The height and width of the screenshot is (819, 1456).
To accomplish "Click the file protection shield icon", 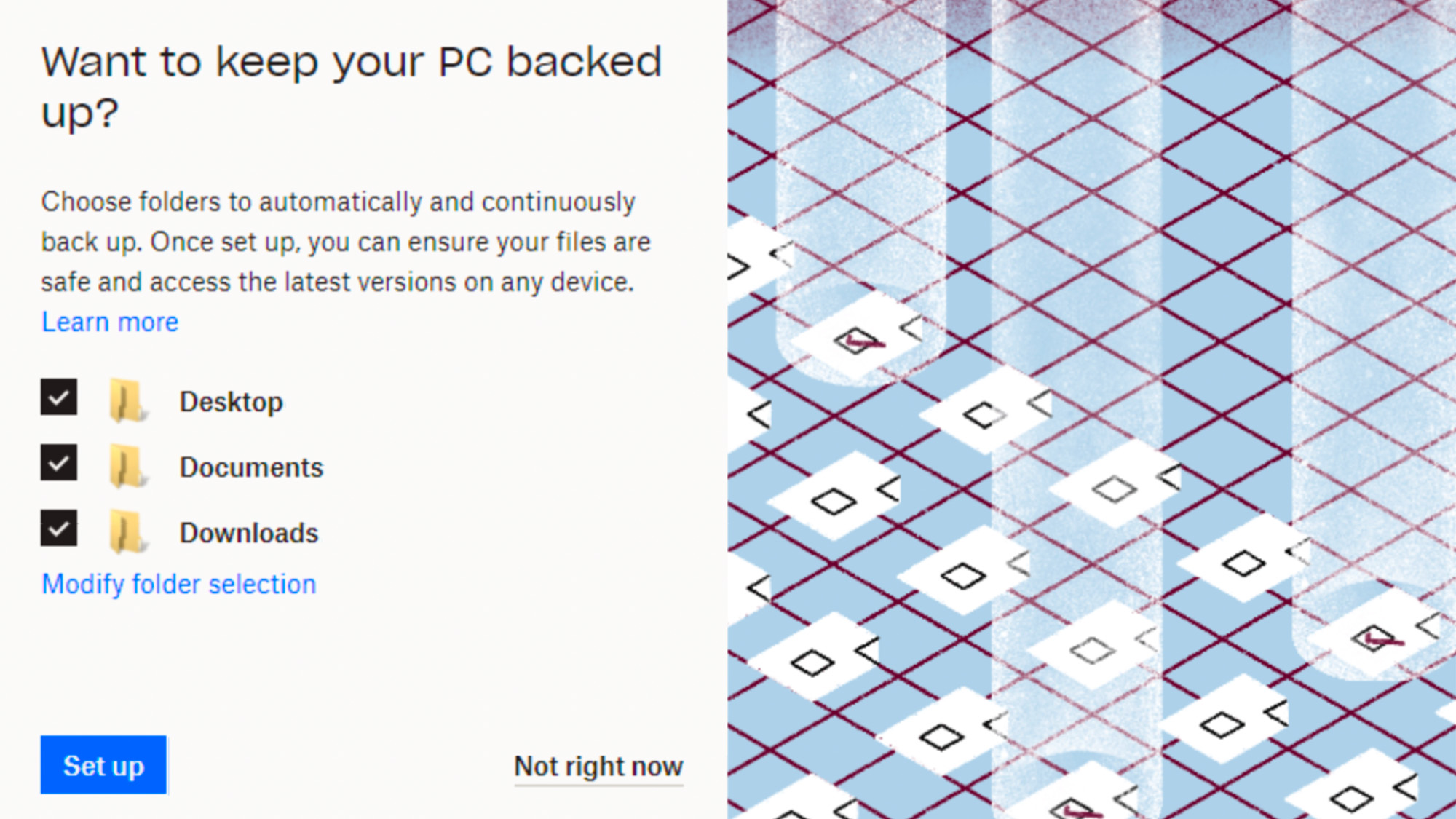I will (x=855, y=340).
